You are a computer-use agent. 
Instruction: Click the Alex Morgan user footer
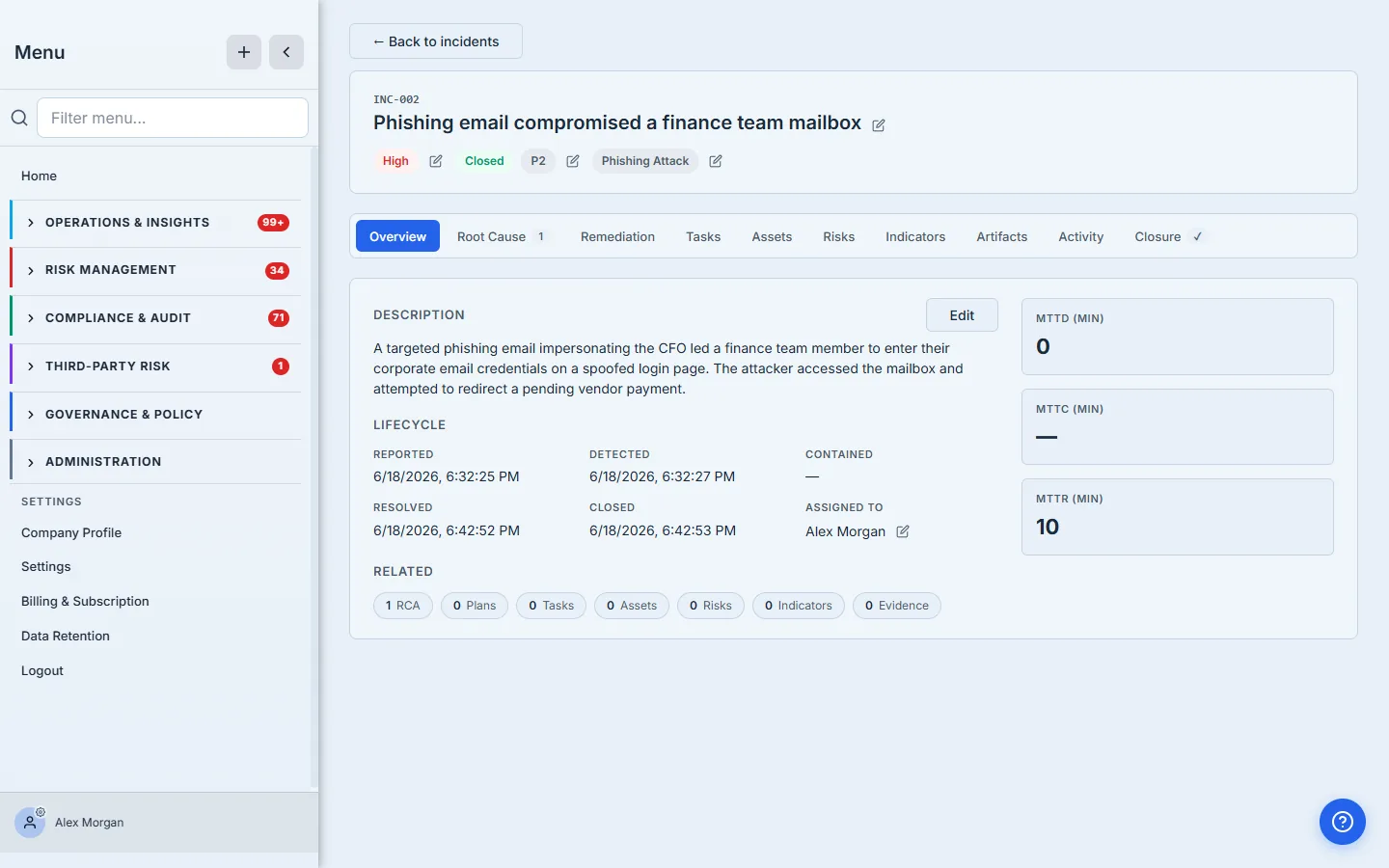pyautogui.click(x=159, y=823)
